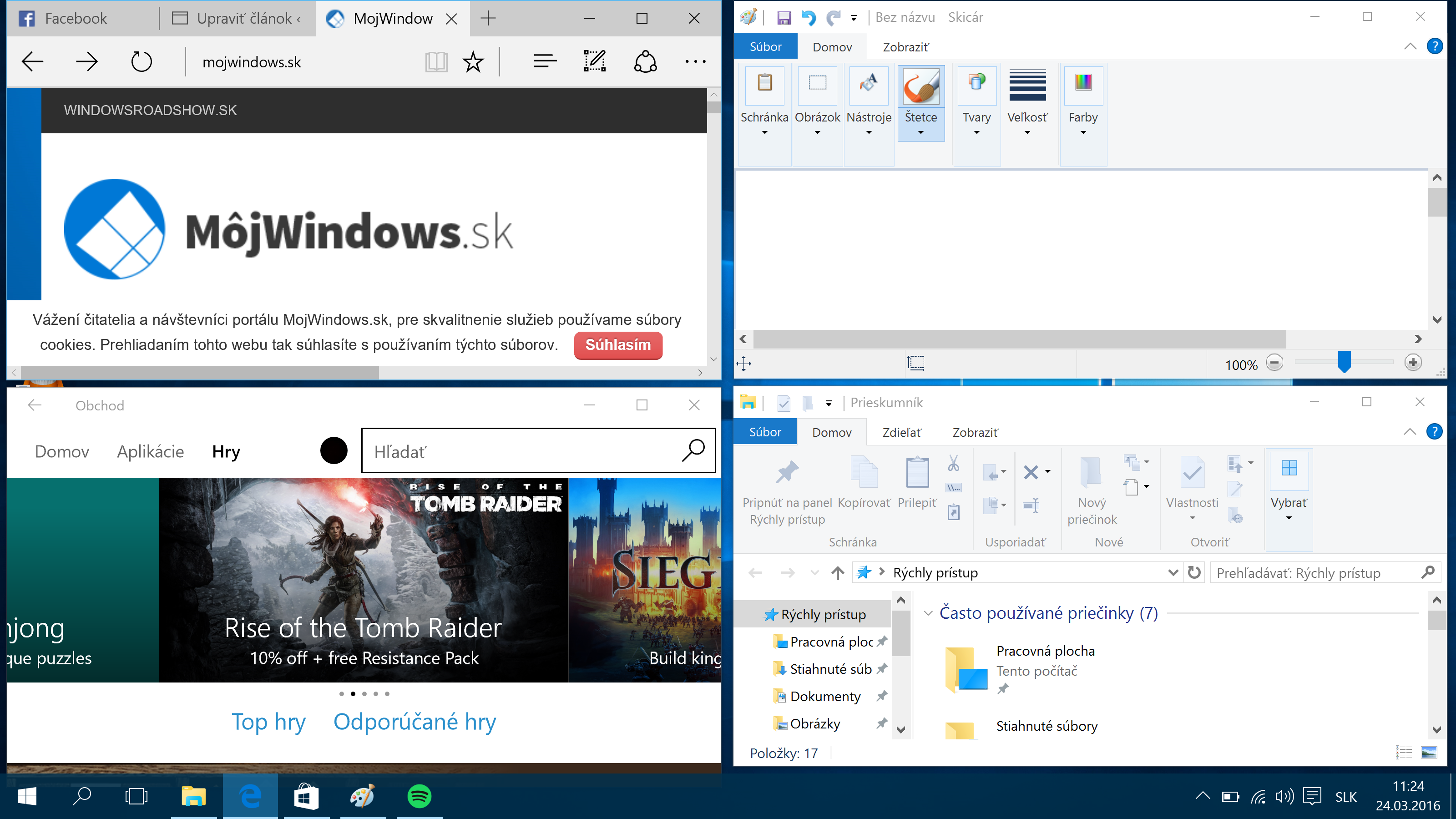Undo last action in Paint

point(808,18)
